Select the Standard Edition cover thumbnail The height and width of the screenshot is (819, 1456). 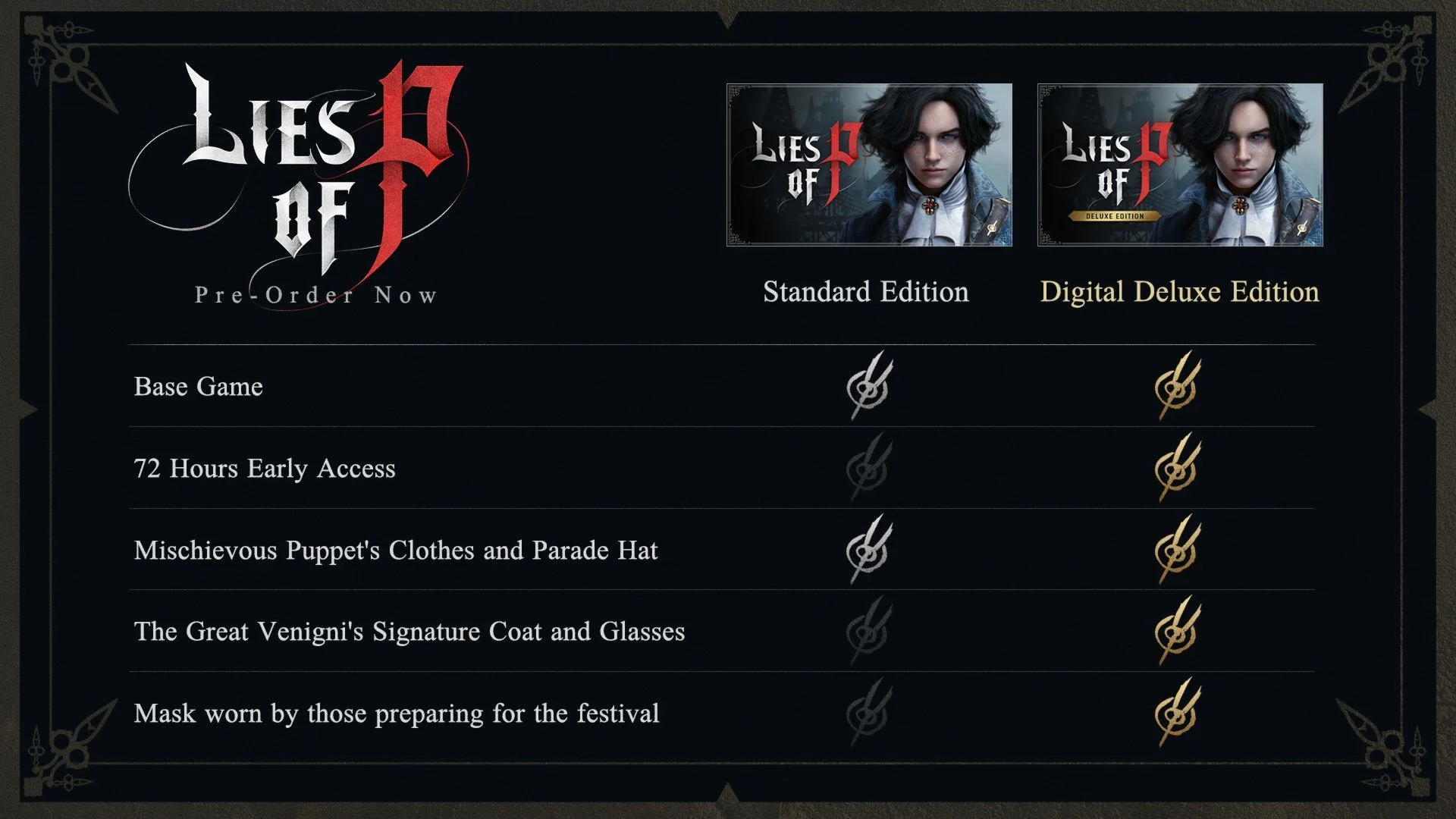click(x=869, y=165)
